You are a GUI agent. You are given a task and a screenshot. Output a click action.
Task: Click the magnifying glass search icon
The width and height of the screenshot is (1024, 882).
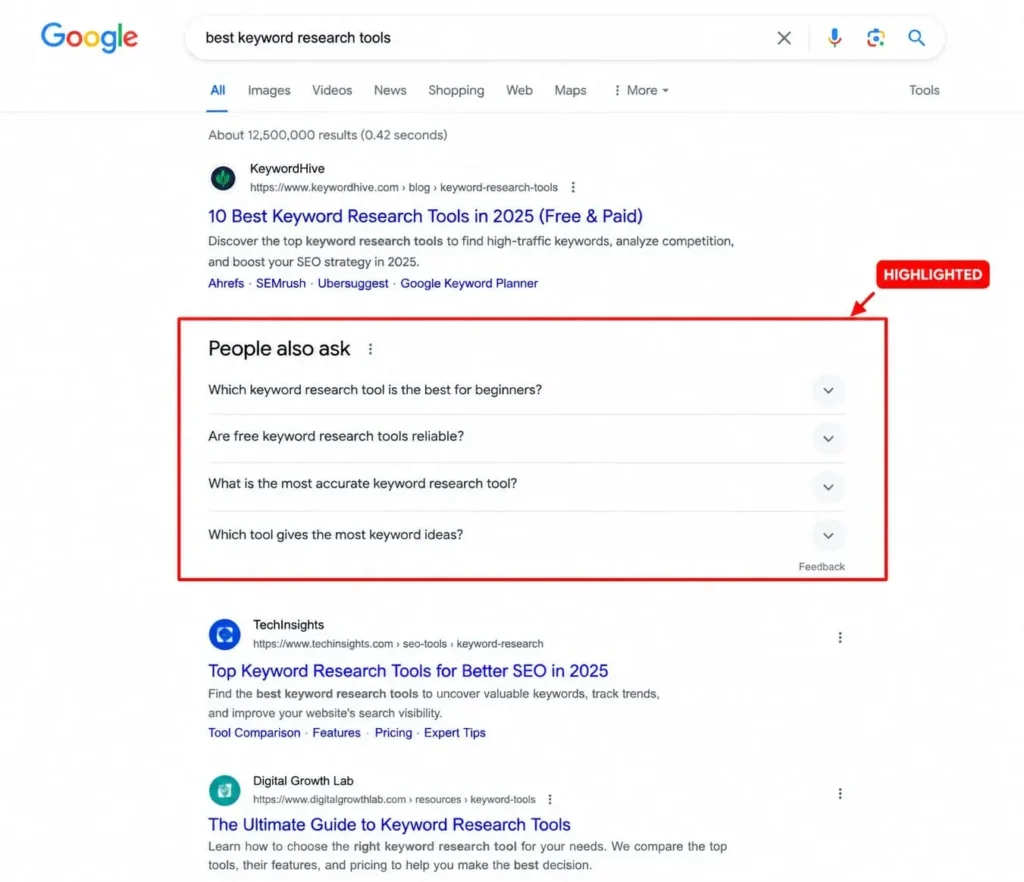(916, 38)
